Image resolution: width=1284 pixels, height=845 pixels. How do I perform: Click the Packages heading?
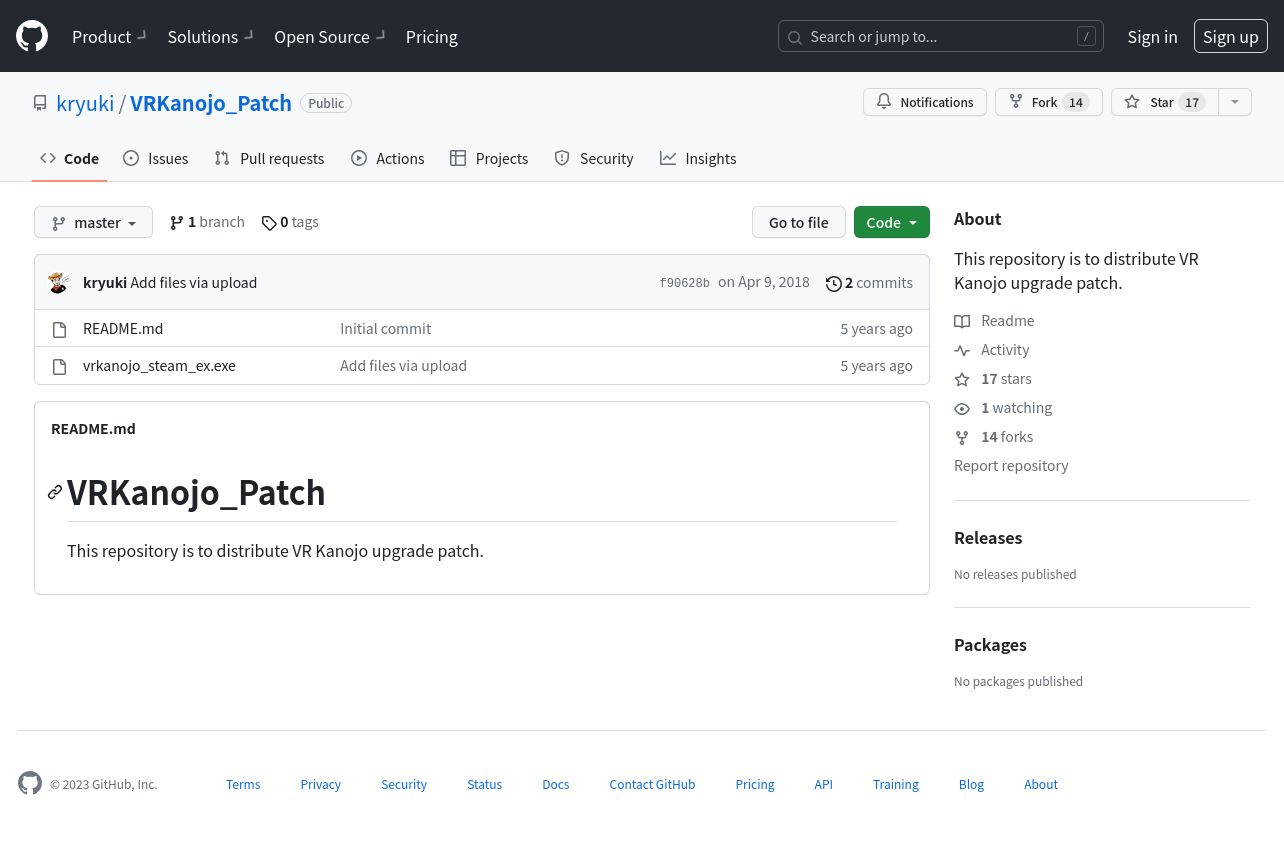[990, 645]
